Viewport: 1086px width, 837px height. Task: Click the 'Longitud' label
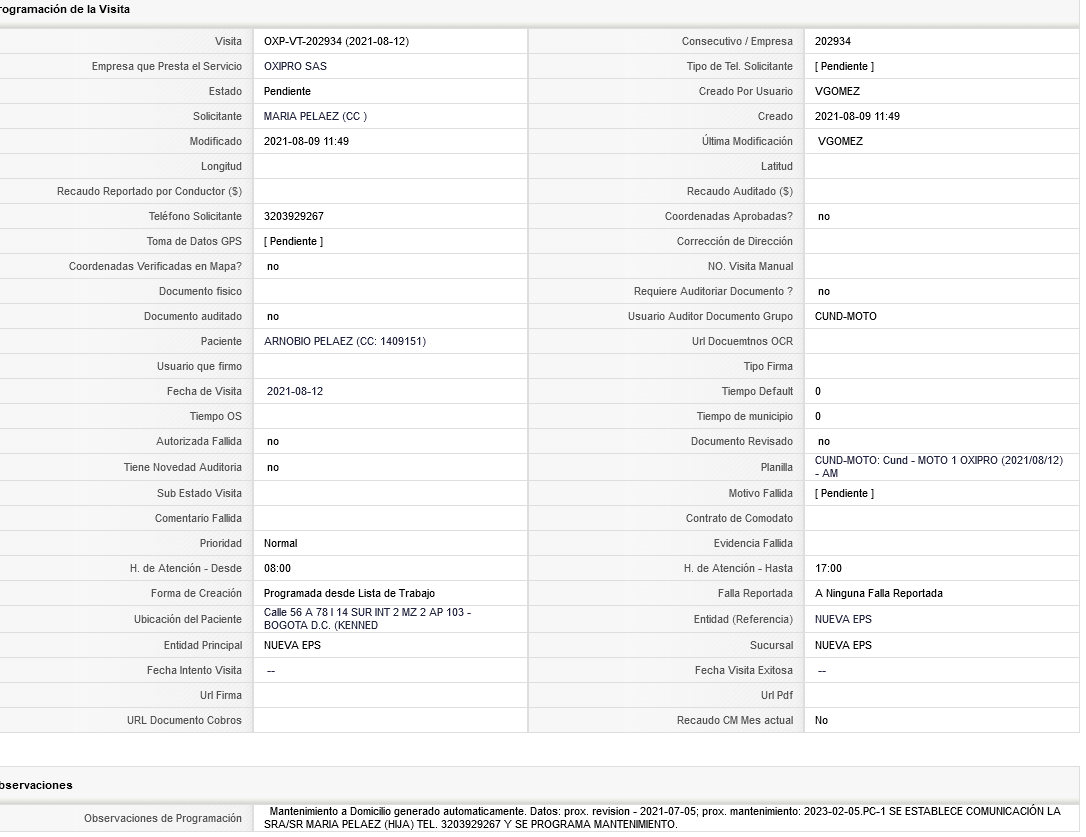pyautogui.click(x=222, y=166)
